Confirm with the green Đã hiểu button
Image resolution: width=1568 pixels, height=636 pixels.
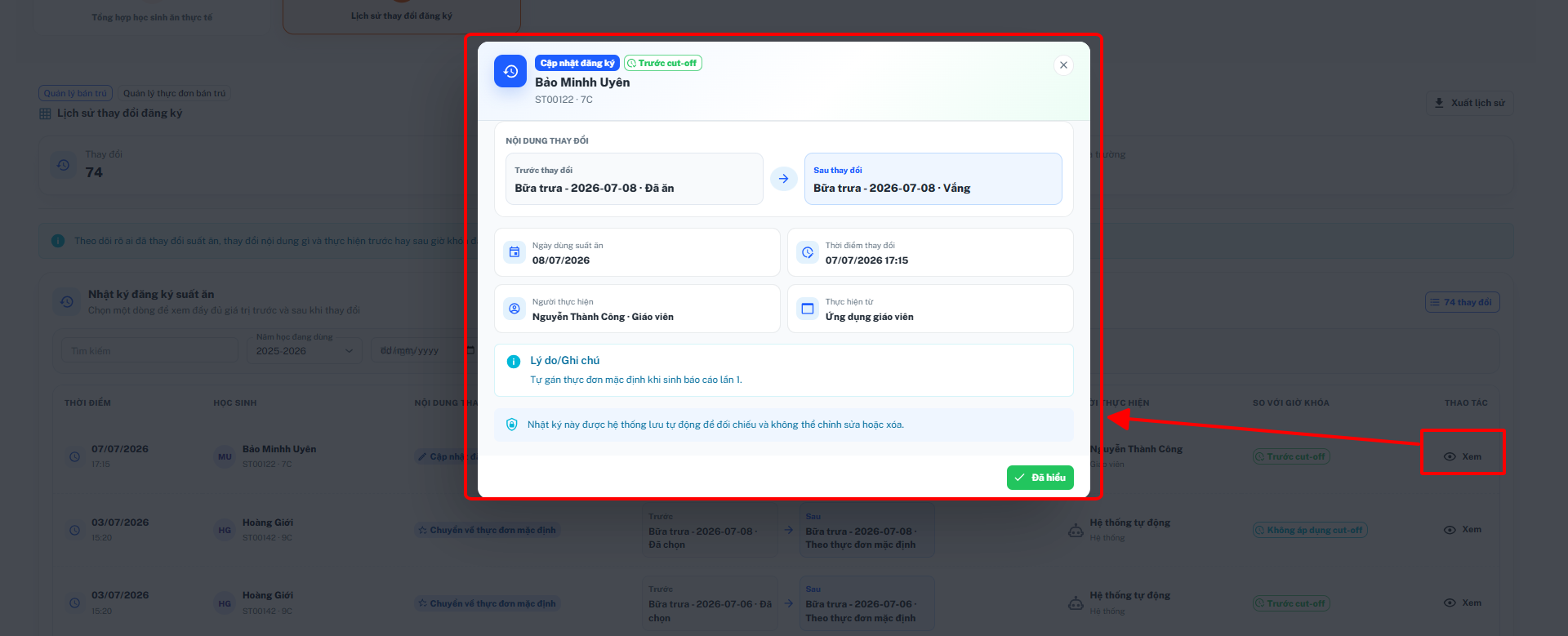pos(1040,478)
